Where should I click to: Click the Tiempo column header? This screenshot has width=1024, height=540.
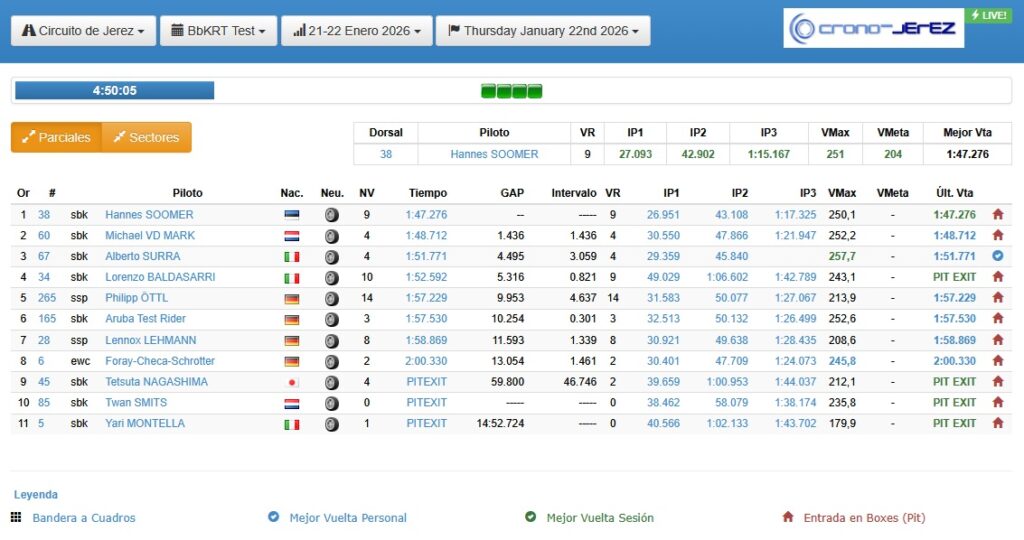(428, 193)
